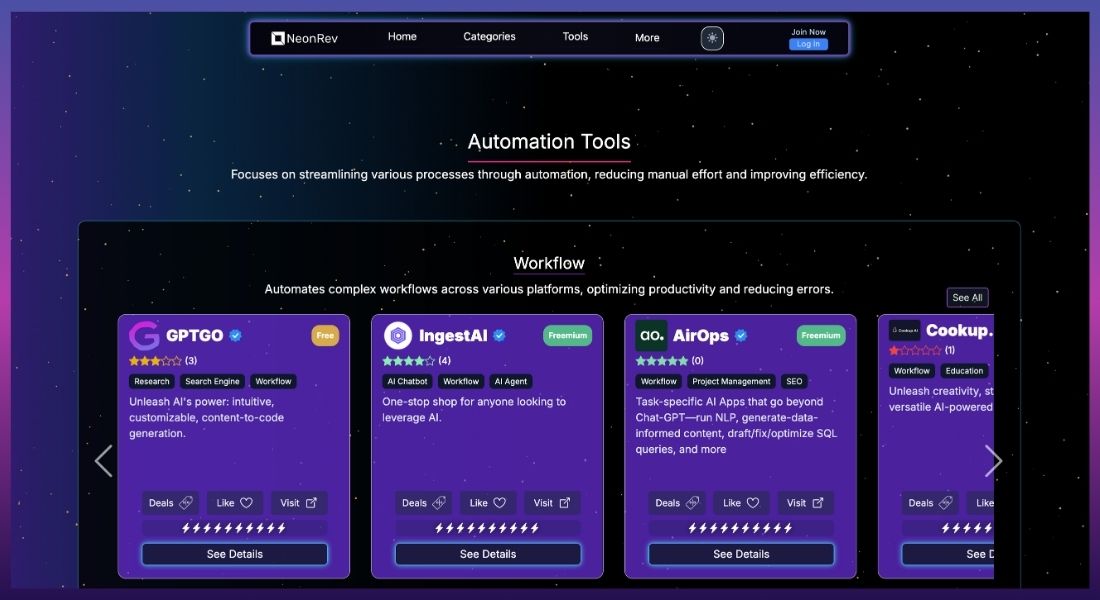Select the Project Management tag on AirOps
Screen dimensions: 1100x600
[x=731, y=381]
